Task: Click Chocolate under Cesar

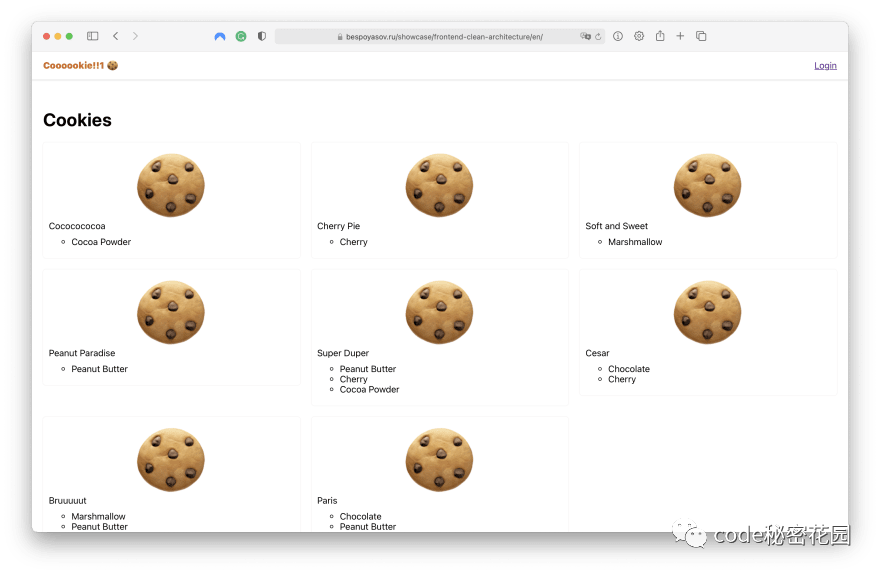Action: click(x=629, y=369)
